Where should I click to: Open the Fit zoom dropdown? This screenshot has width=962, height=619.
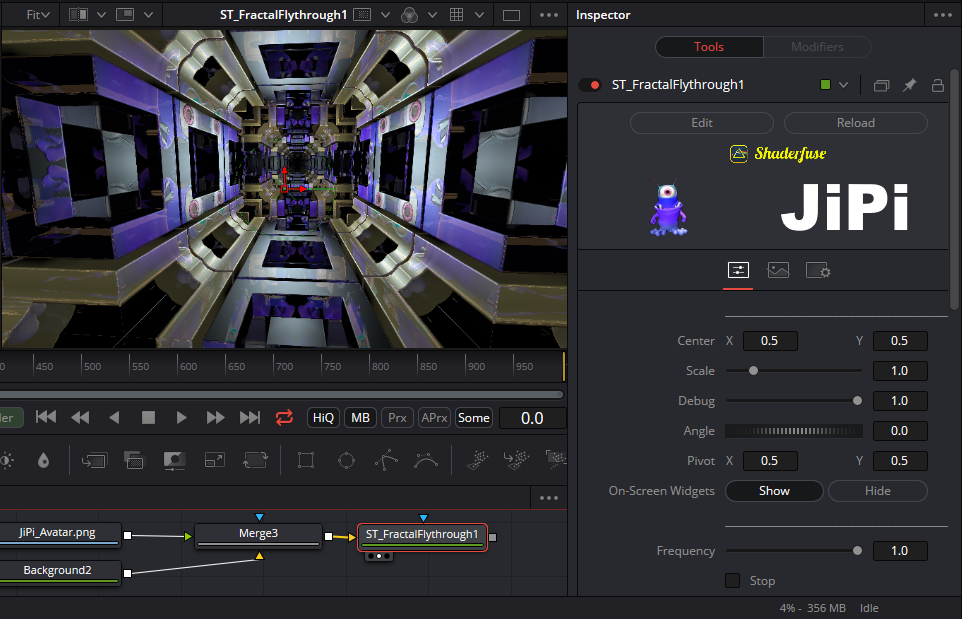(37, 15)
